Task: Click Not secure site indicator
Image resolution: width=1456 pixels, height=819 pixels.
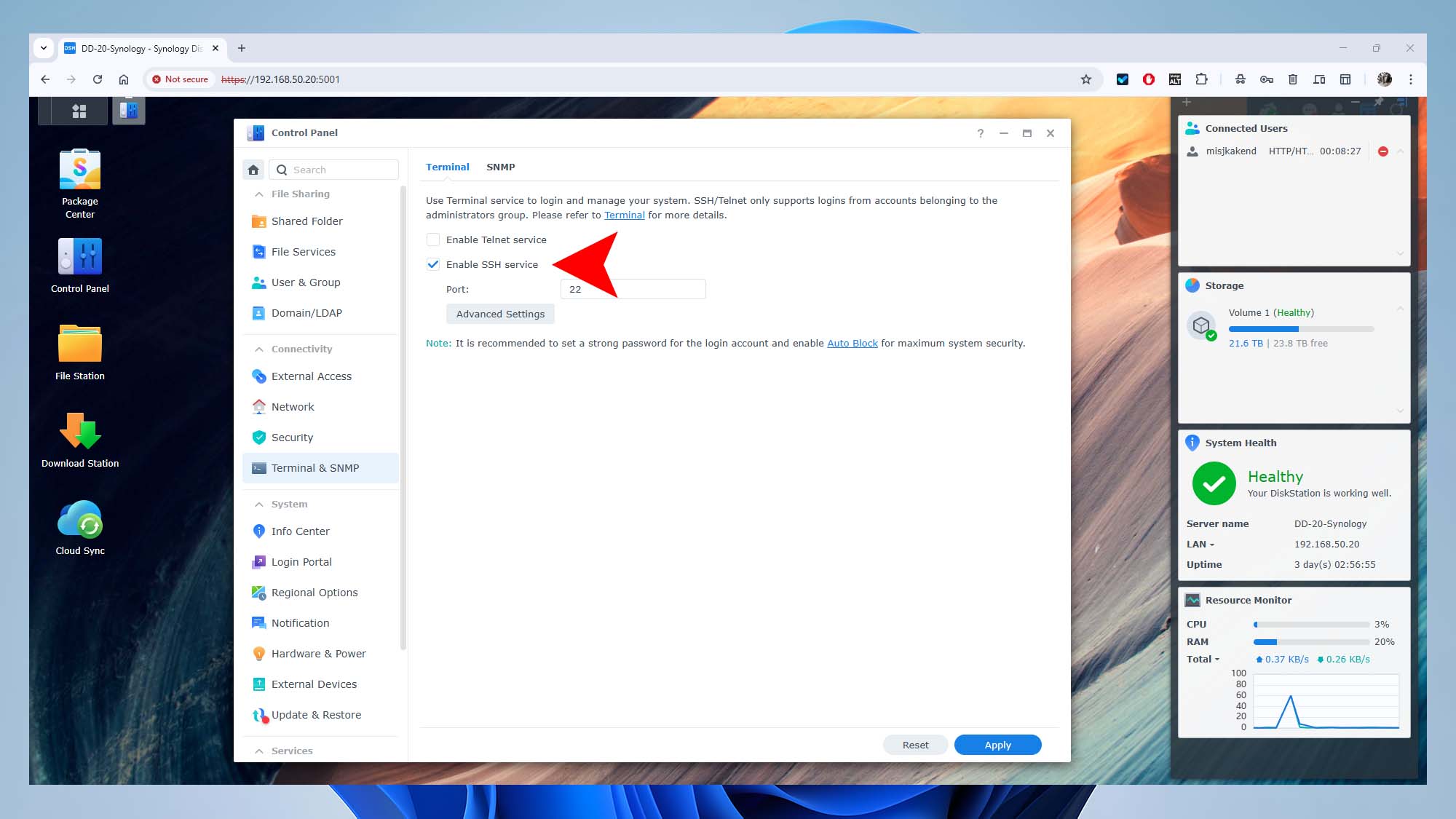Action: 181,79
